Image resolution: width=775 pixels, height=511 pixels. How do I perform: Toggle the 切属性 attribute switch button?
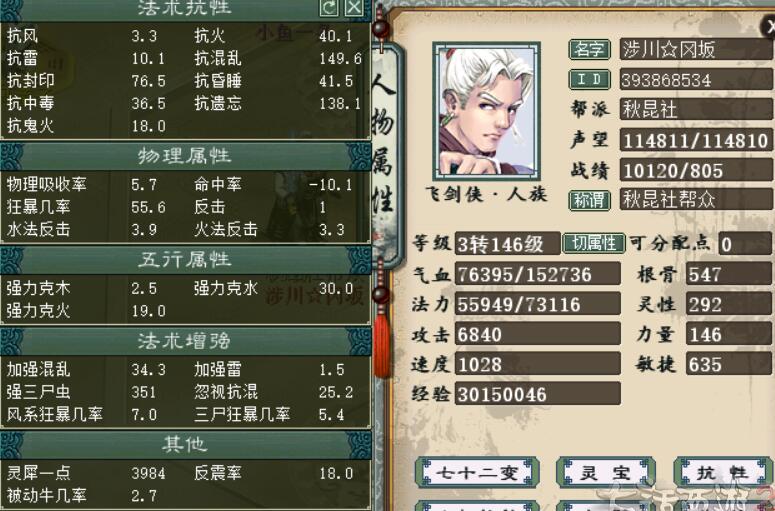[x=594, y=243]
